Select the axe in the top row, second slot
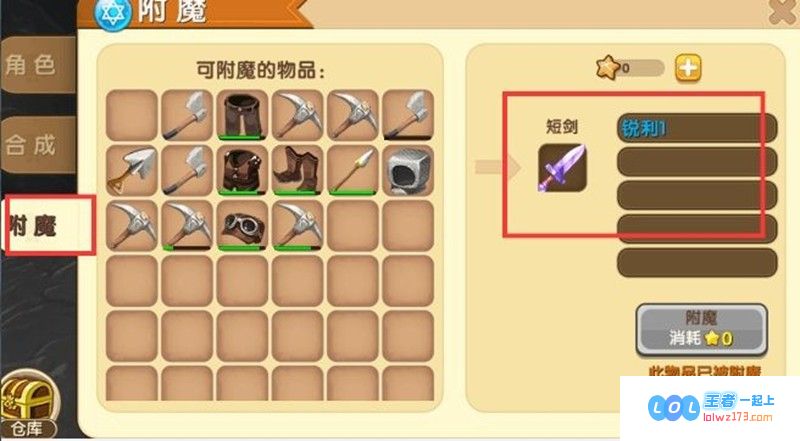 (x=187, y=115)
